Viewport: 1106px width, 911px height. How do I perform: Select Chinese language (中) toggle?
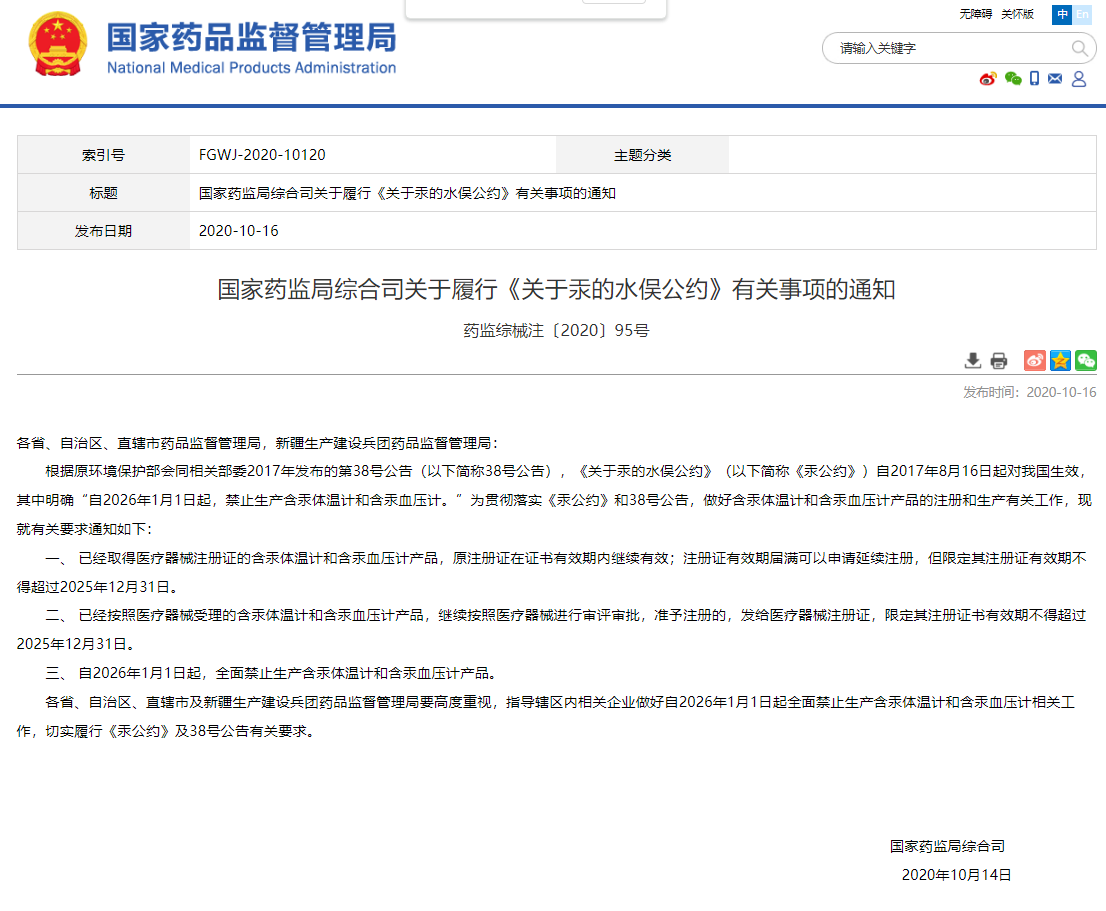tap(1061, 14)
